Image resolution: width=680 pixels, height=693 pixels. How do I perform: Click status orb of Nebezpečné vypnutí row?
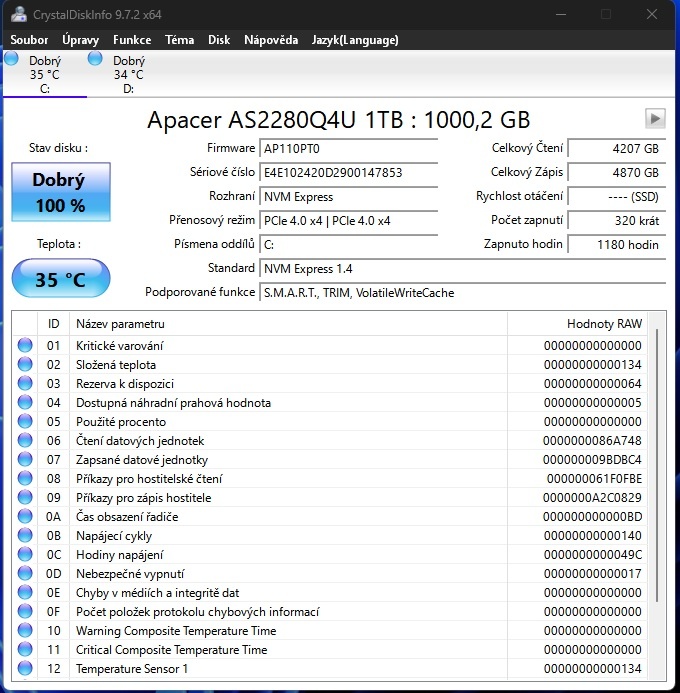click(x=25, y=573)
